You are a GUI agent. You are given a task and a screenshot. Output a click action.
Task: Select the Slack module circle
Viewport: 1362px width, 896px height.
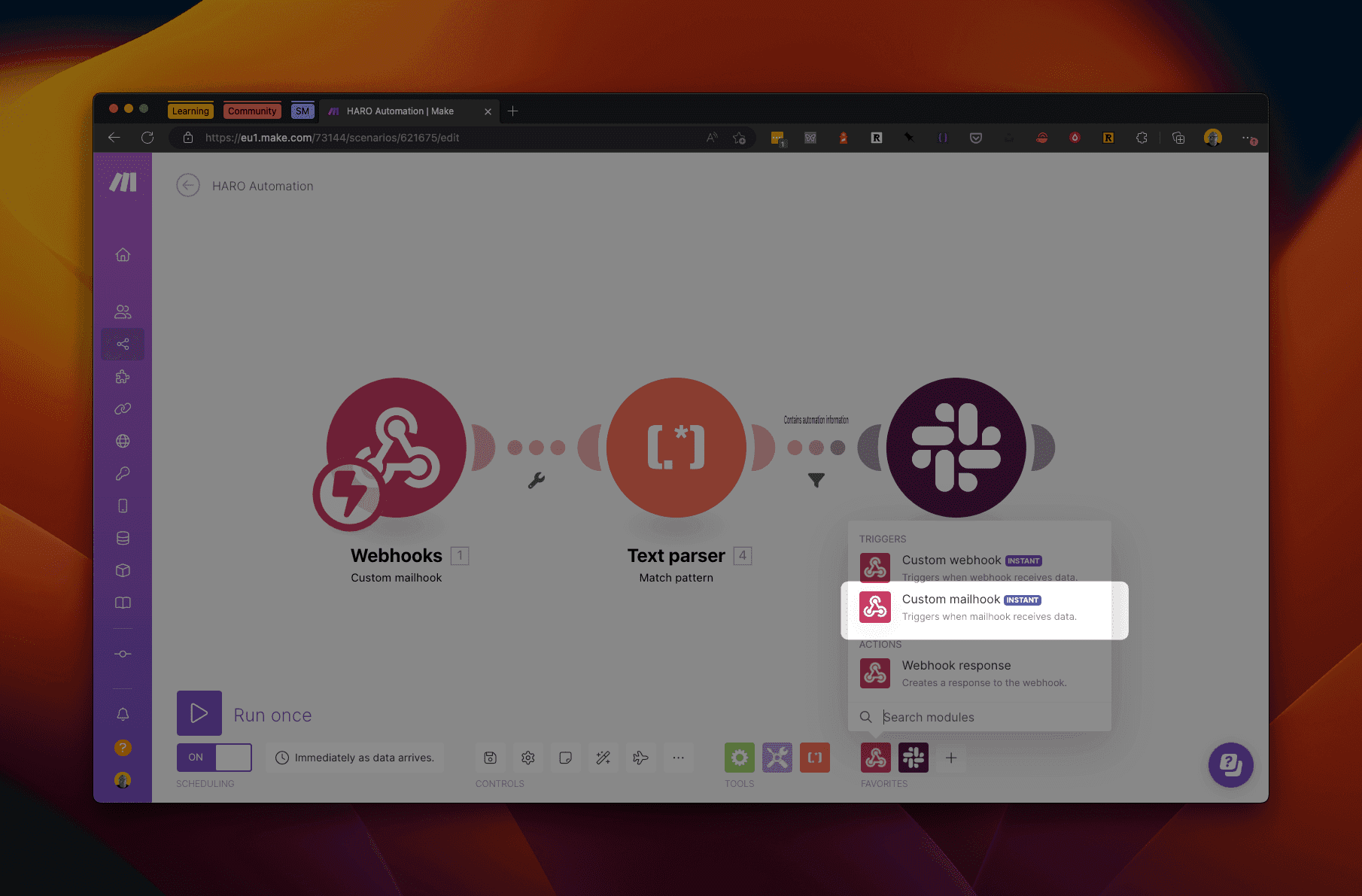click(956, 448)
